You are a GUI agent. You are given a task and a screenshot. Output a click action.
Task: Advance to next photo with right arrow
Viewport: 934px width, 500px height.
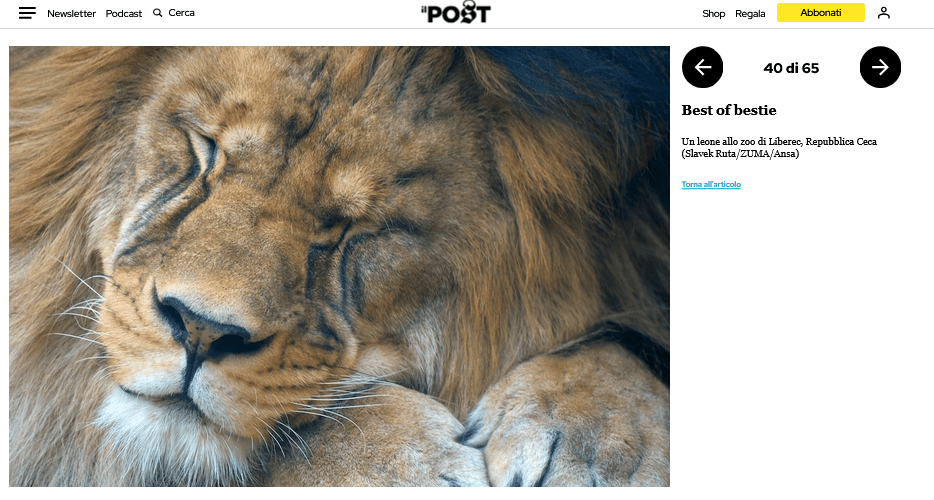tap(880, 67)
